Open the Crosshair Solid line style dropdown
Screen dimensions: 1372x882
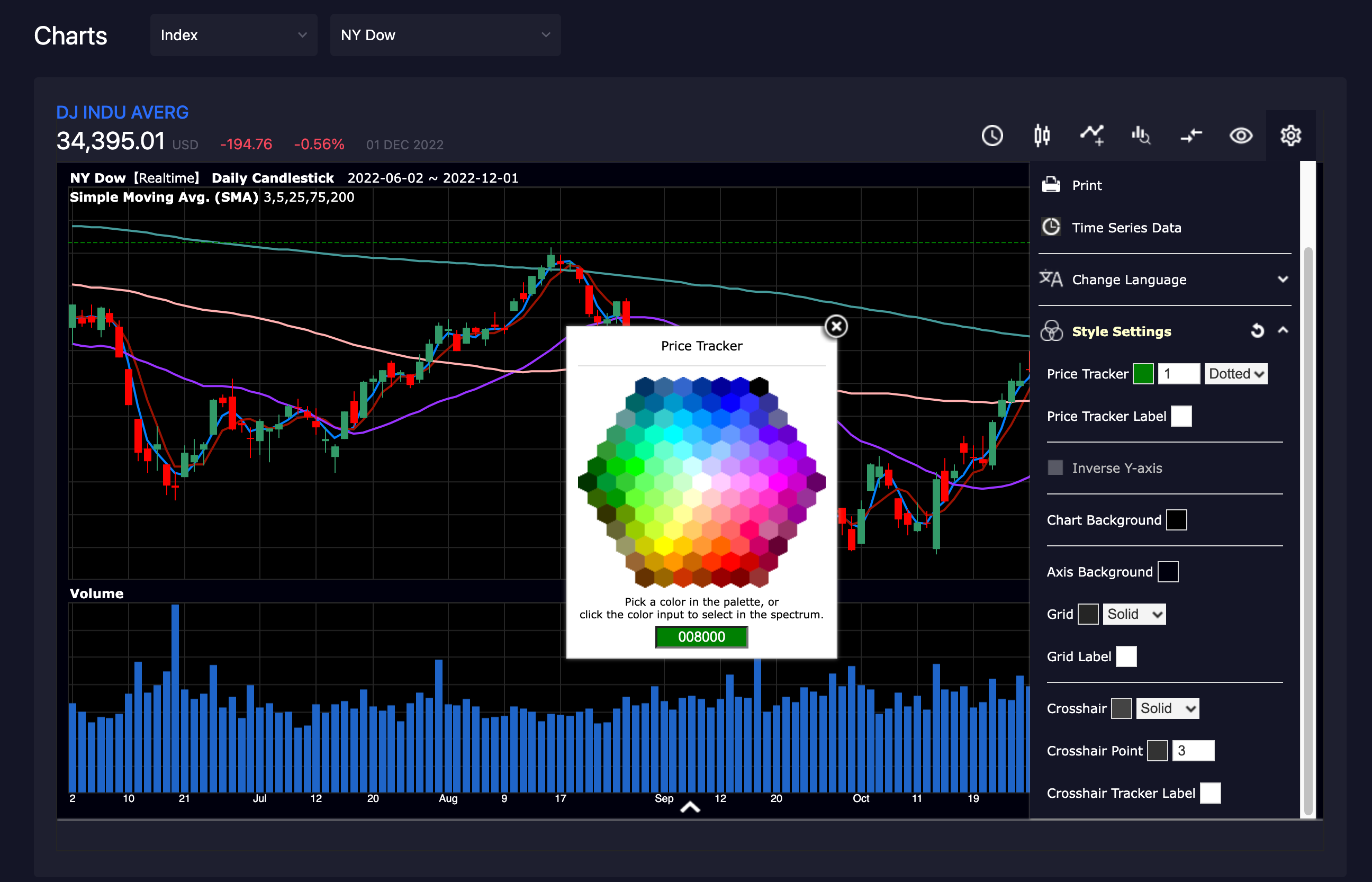coord(1167,709)
